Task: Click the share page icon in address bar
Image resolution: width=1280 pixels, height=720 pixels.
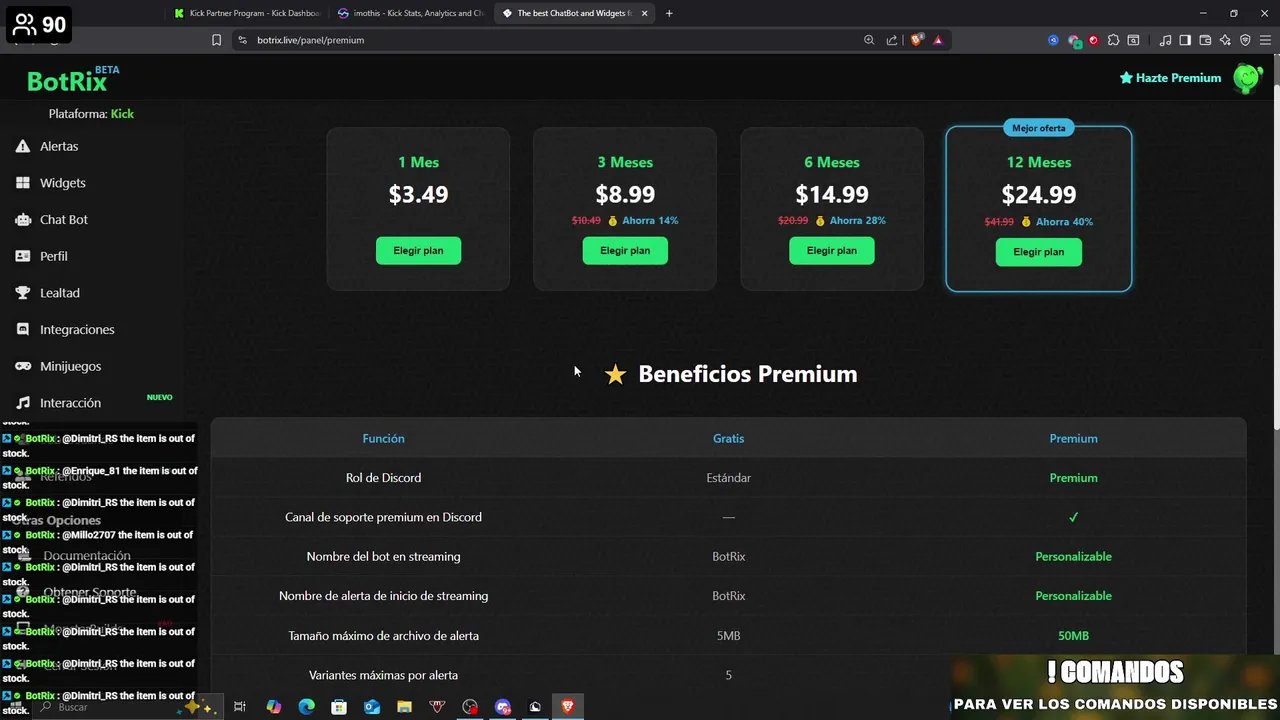Action: (x=892, y=40)
